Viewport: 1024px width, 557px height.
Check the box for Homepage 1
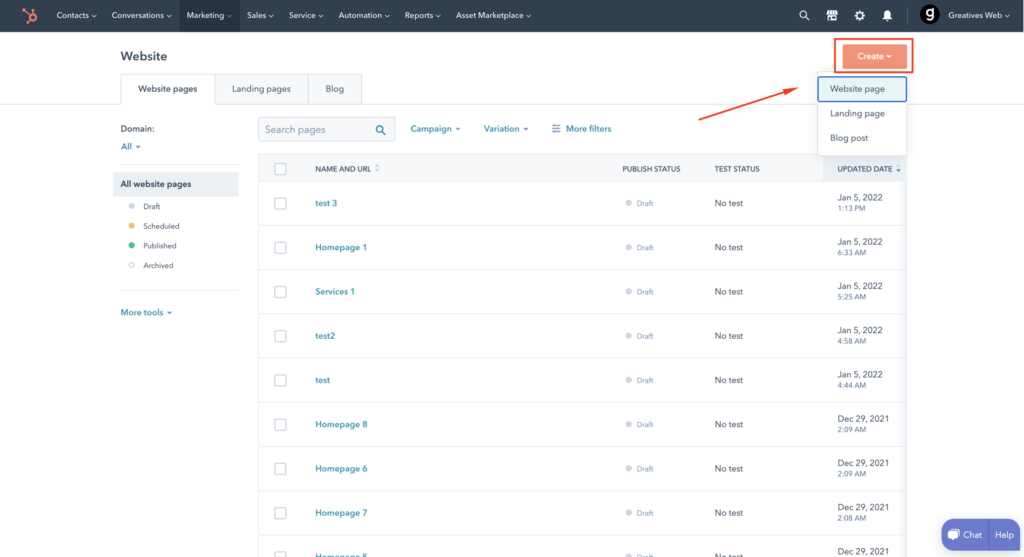(280, 247)
